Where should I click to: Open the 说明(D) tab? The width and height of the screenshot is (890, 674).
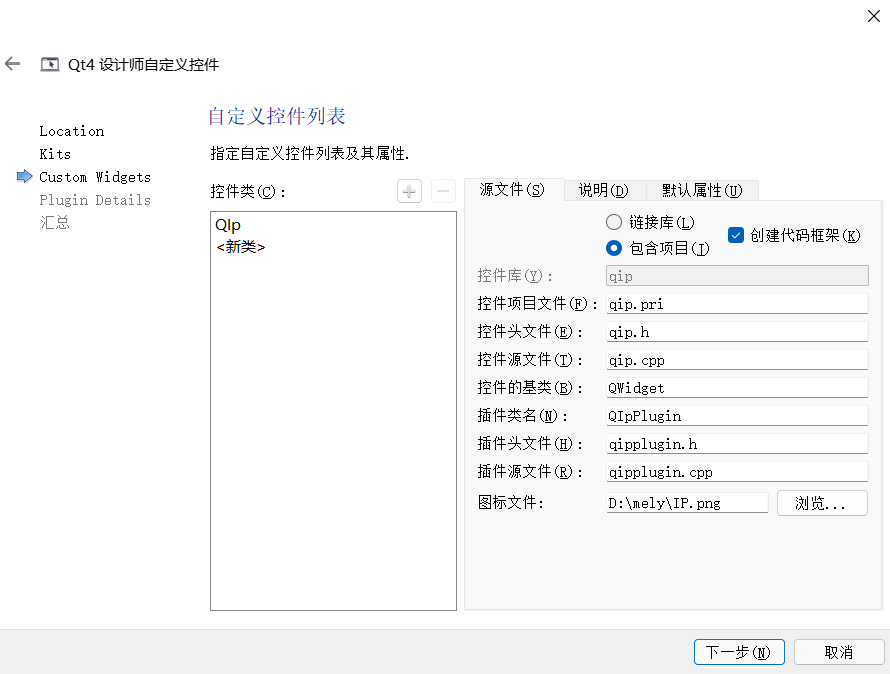603,190
